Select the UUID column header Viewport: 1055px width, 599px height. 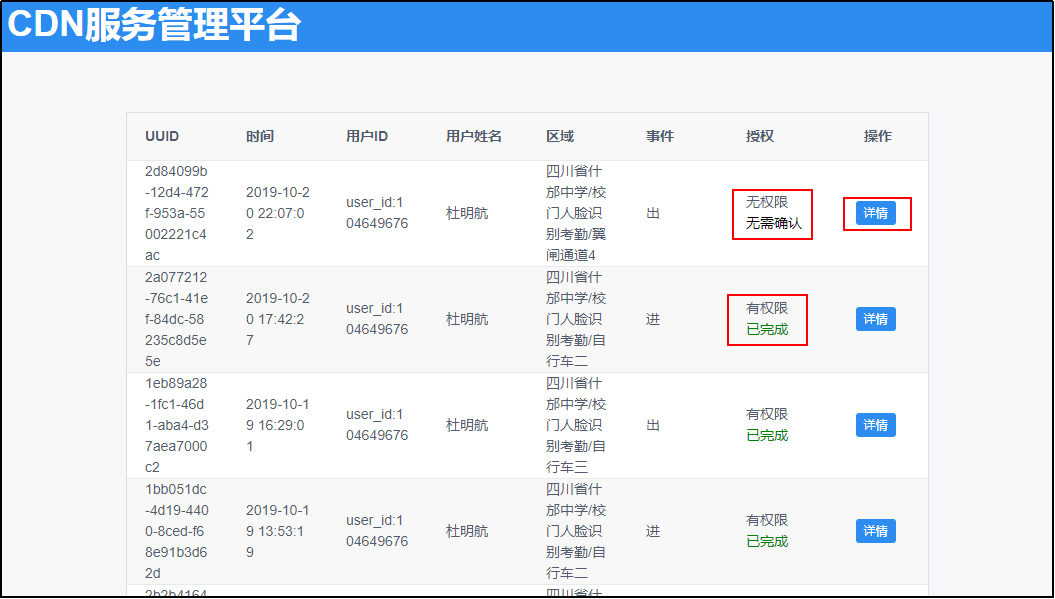(x=162, y=136)
